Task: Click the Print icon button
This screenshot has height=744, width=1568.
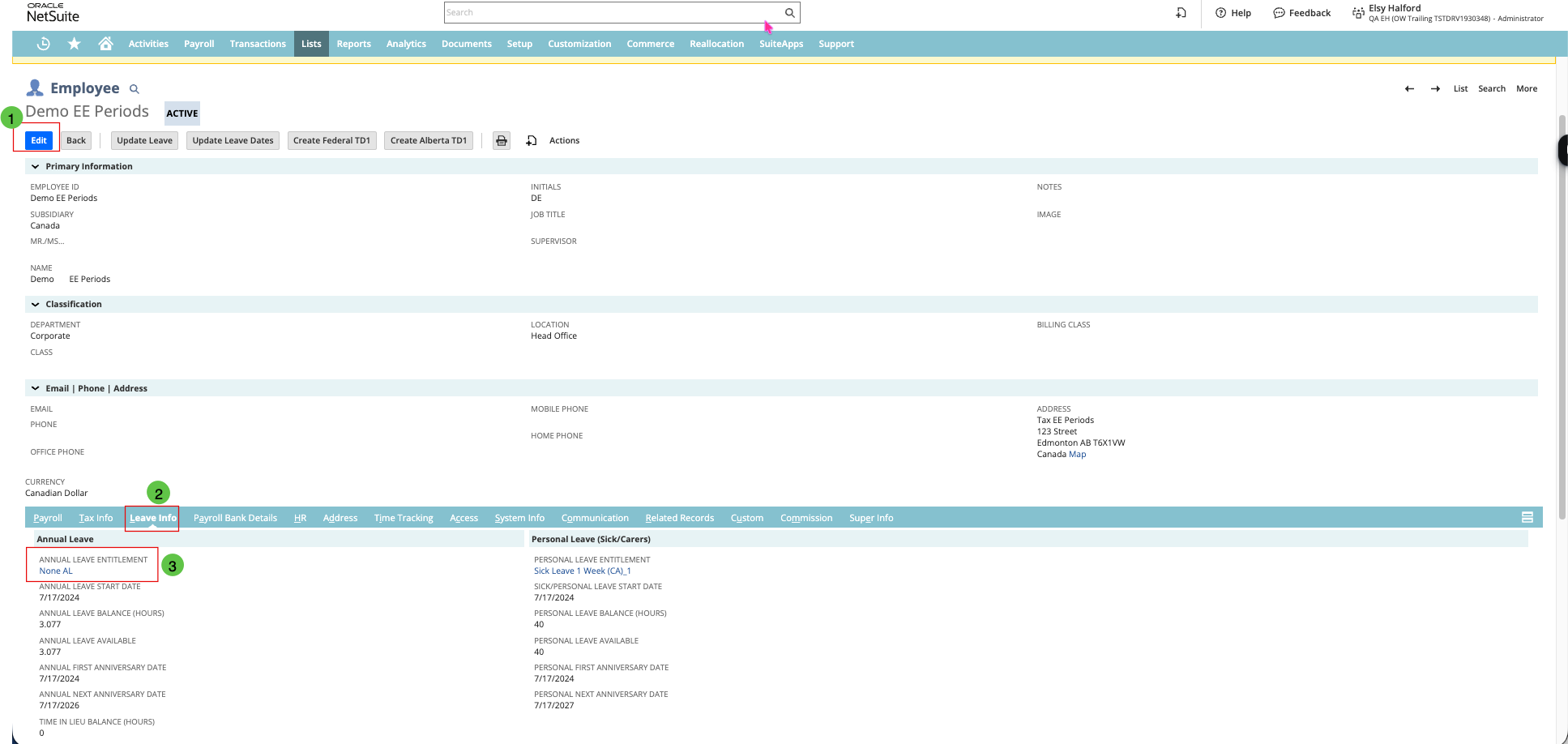Action: coord(502,141)
